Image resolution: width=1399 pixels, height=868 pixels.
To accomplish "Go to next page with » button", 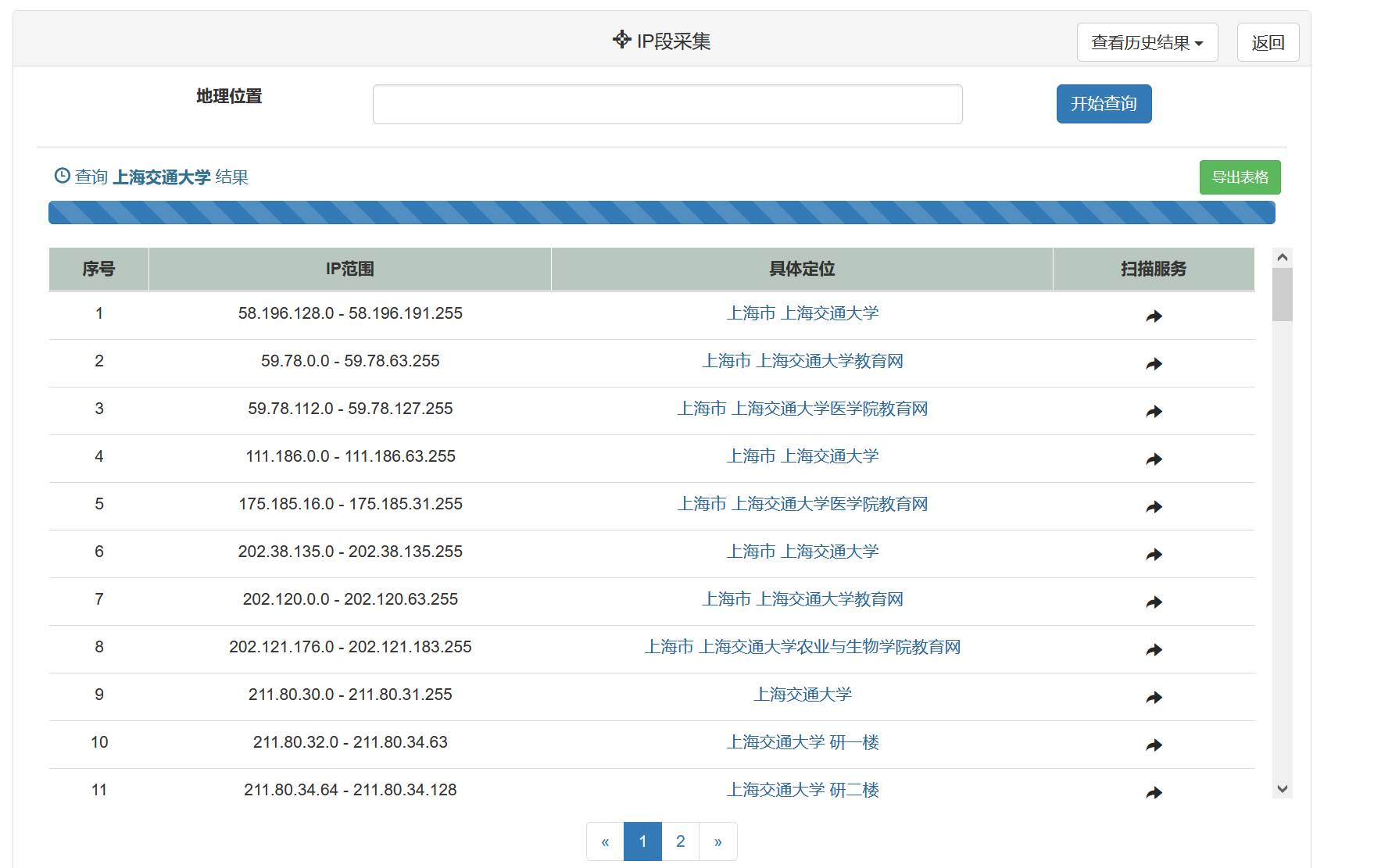I will click(717, 841).
